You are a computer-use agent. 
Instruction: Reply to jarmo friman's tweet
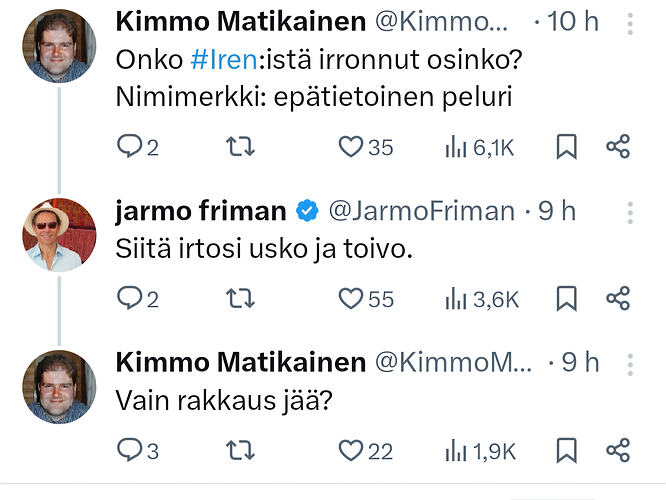click(x=130, y=298)
